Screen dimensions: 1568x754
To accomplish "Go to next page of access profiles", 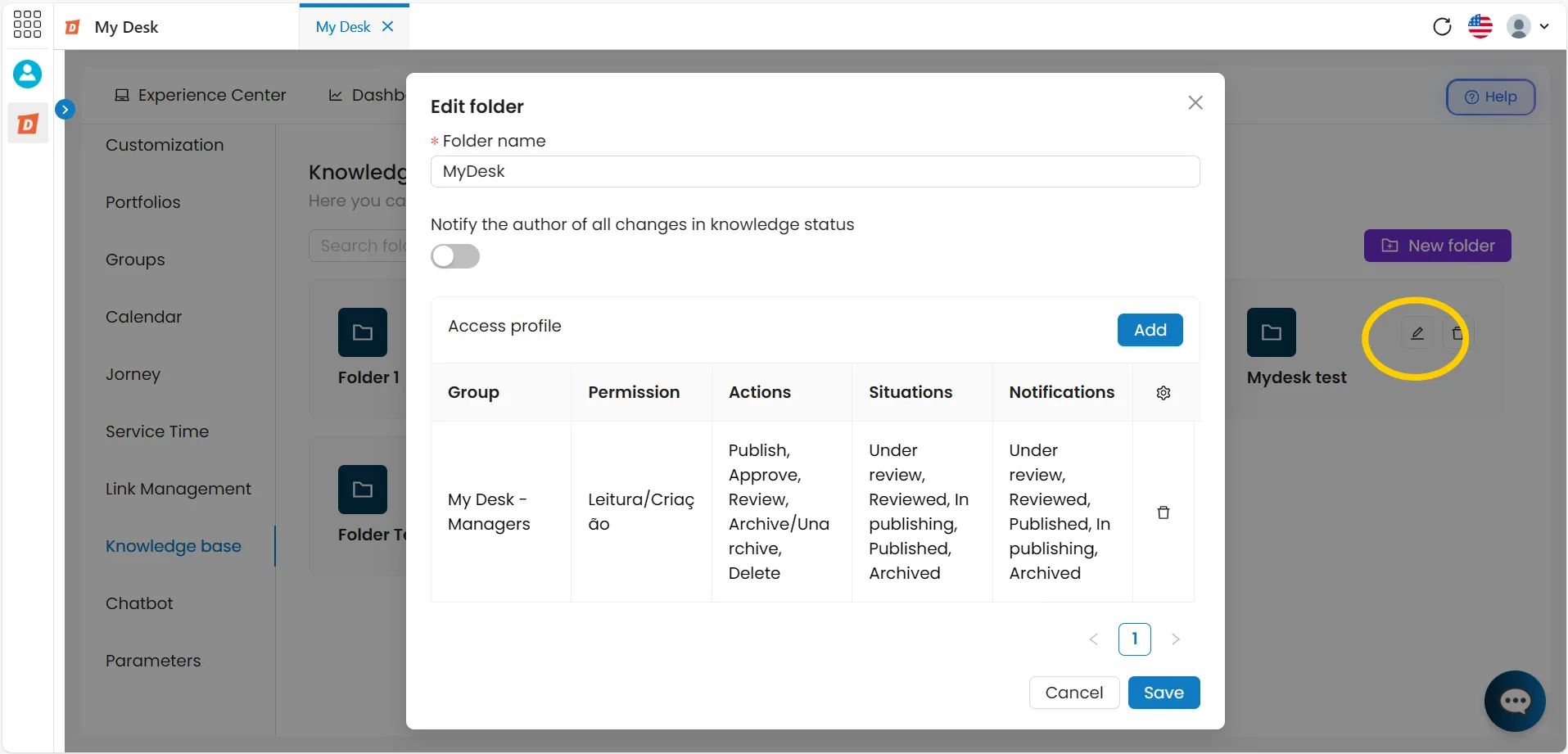I will pyautogui.click(x=1176, y=639).
